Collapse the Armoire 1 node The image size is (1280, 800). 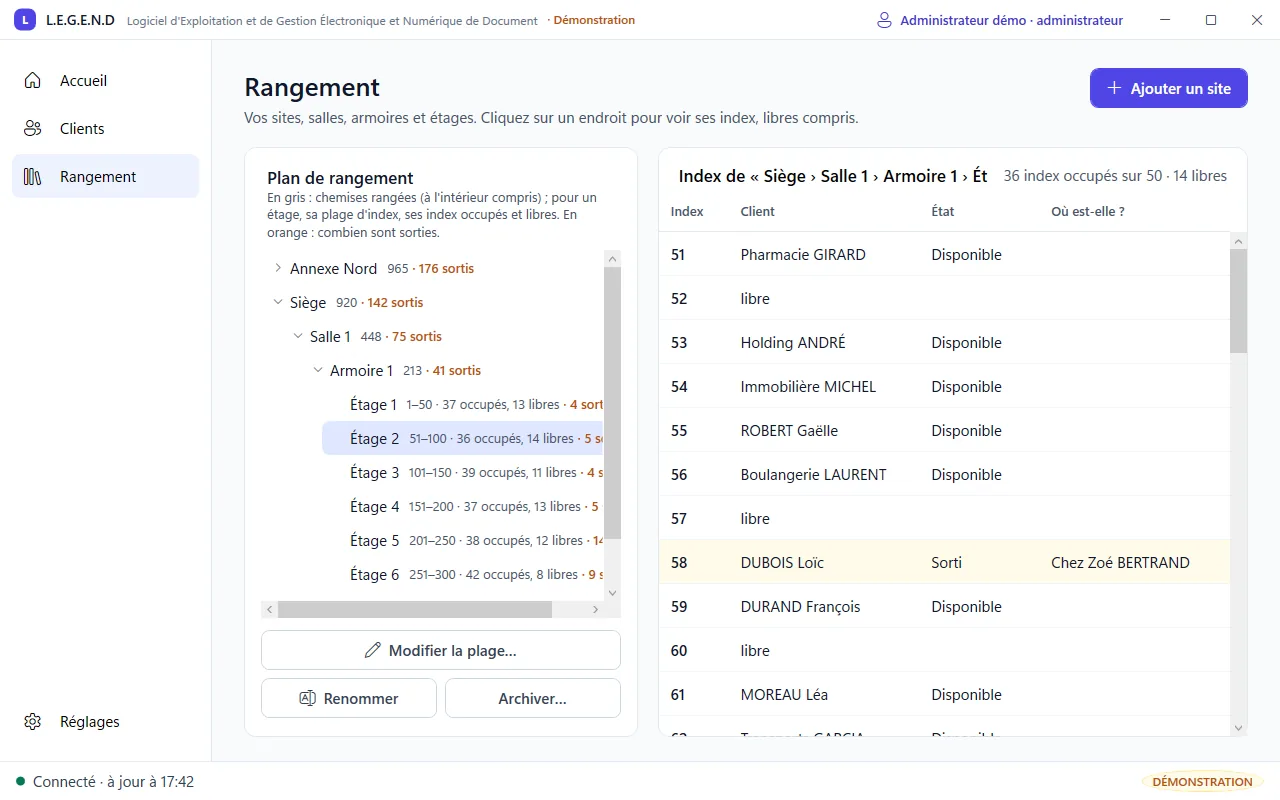[x=318, y=370]
